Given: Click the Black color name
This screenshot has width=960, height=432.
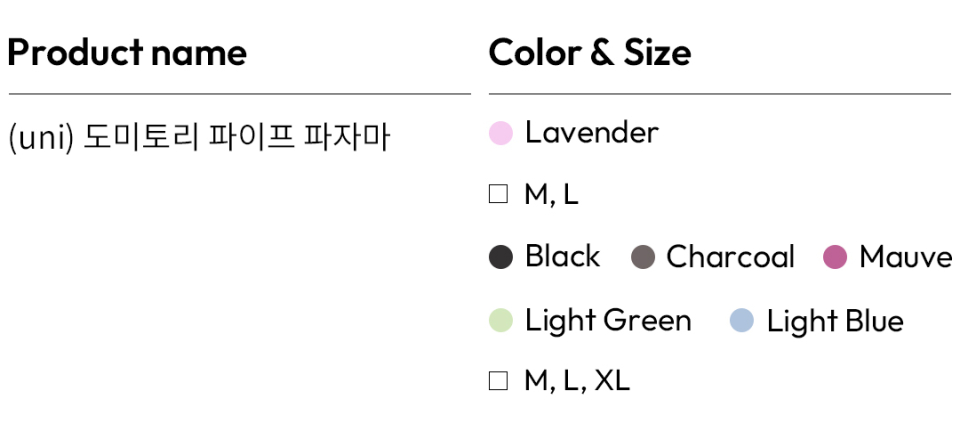Looking at the screenshot, I should coord(562,257).
